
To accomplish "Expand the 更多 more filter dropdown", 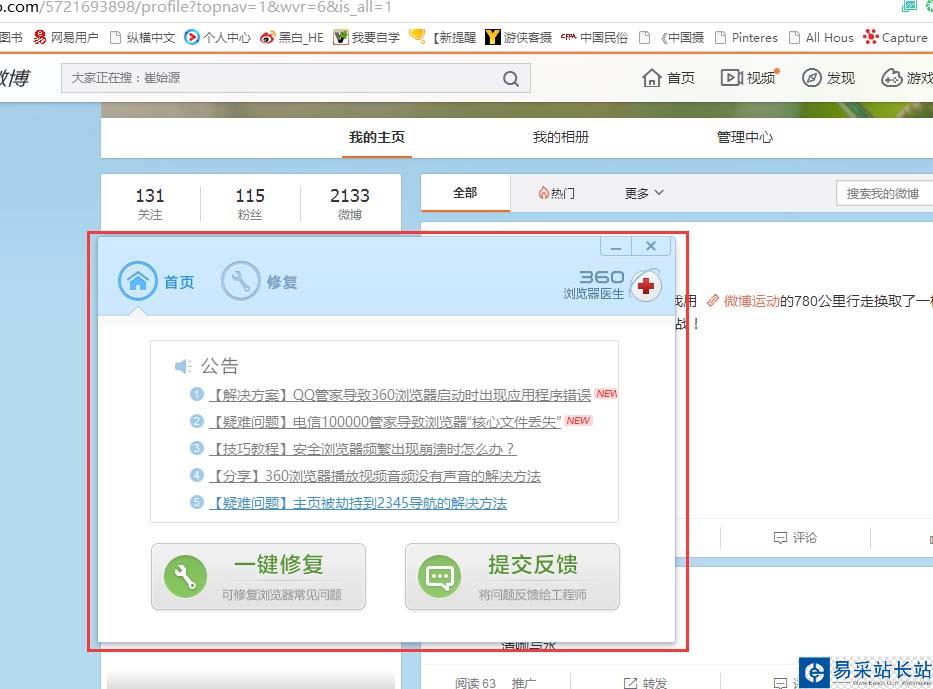I will [644, 193].
